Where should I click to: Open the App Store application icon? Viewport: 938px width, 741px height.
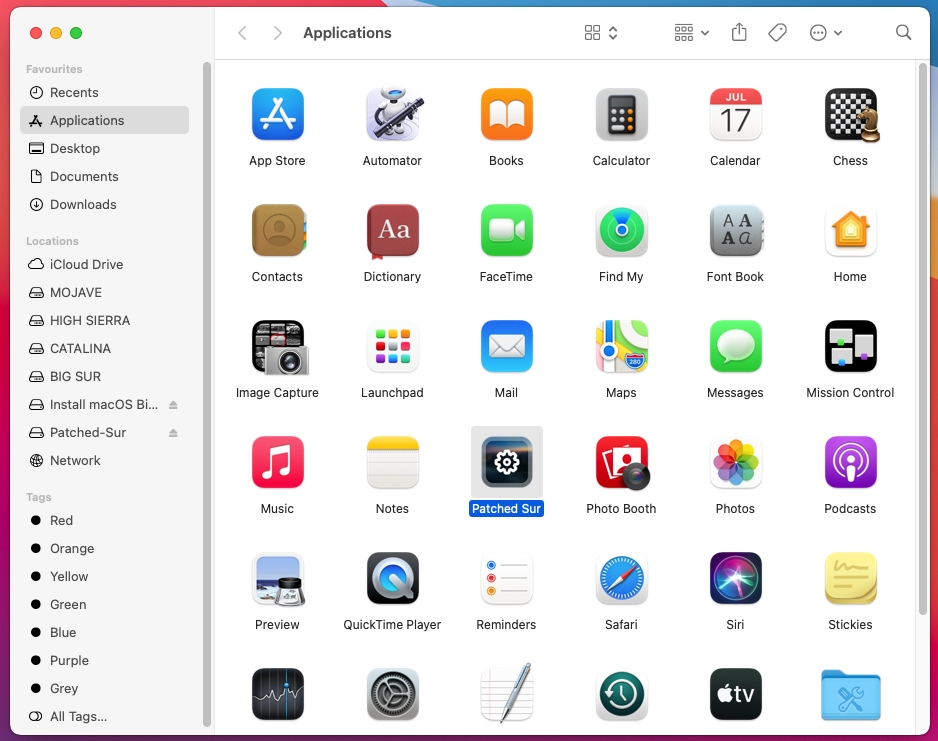pos(277,114)
